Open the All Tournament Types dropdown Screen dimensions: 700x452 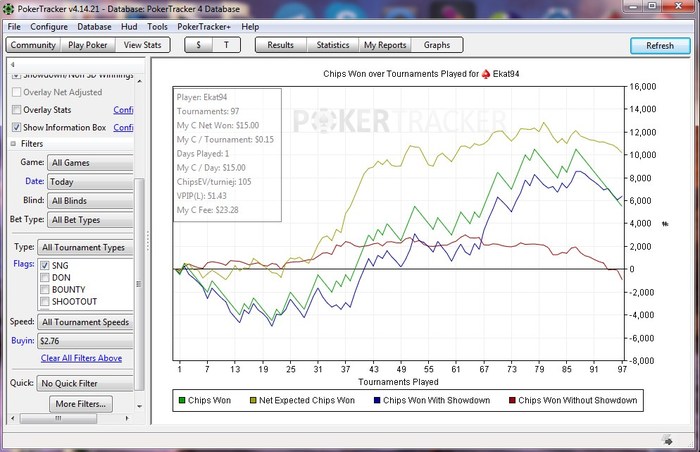pos(85,247)
